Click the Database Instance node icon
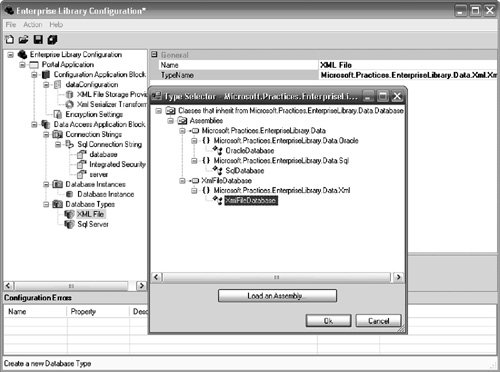 [69, 194]
